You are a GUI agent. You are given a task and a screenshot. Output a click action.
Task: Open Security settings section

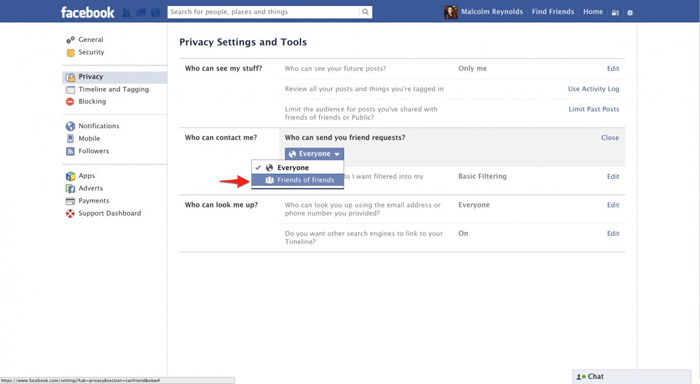(x=91, y=52)
